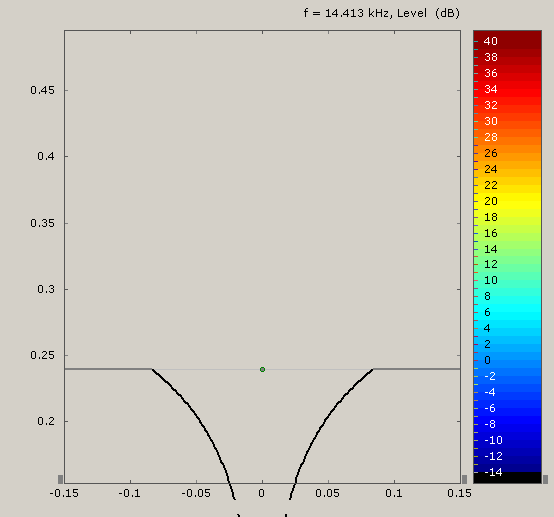554x517 pixels.
Task: Click the gray handle at plot's lower-right corner
Action: point(465,479)
